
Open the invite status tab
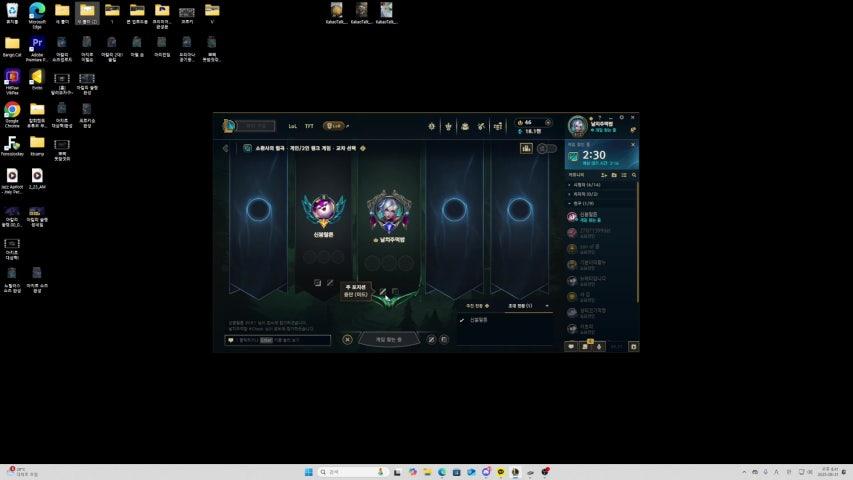pos(520,306)
